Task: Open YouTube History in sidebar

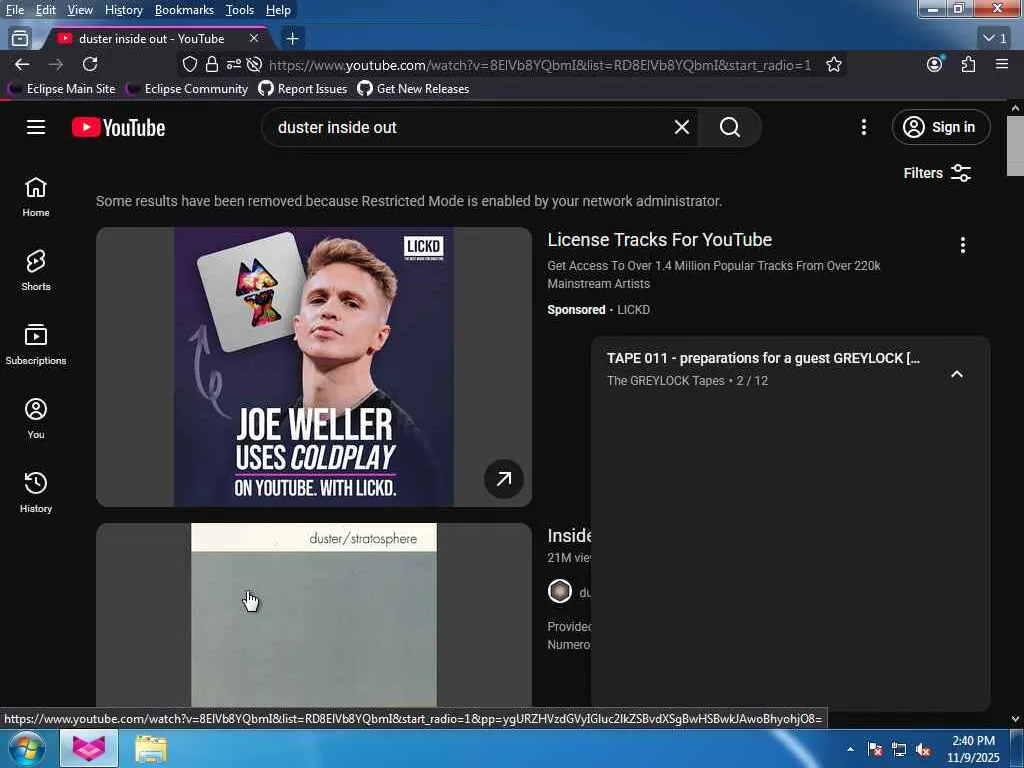Action: click(36, 492)
